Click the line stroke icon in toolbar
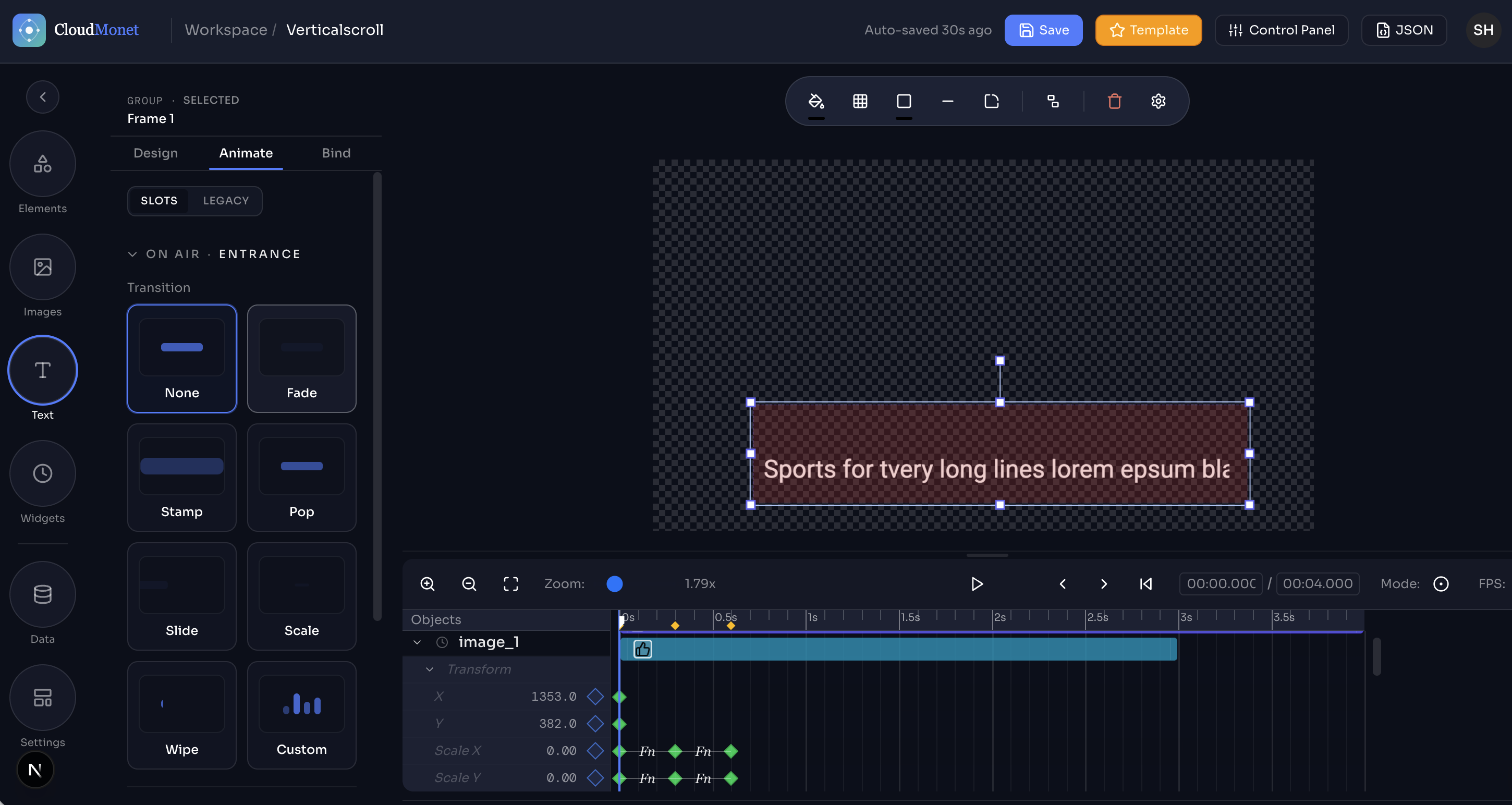Screen dimensions: 1512x805 coord(947,101)
